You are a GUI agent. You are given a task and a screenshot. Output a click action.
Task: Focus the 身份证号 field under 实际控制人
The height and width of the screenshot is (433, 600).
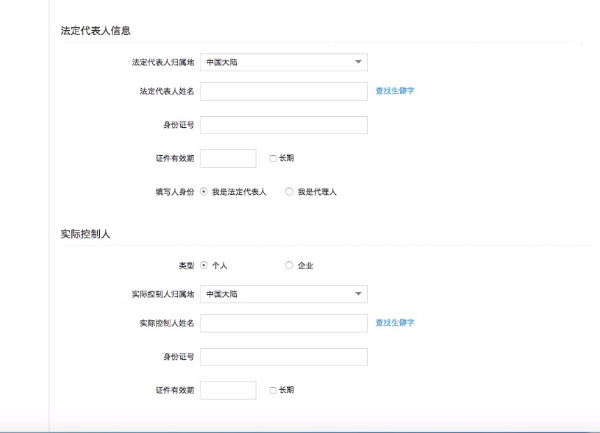pos(283,357)
